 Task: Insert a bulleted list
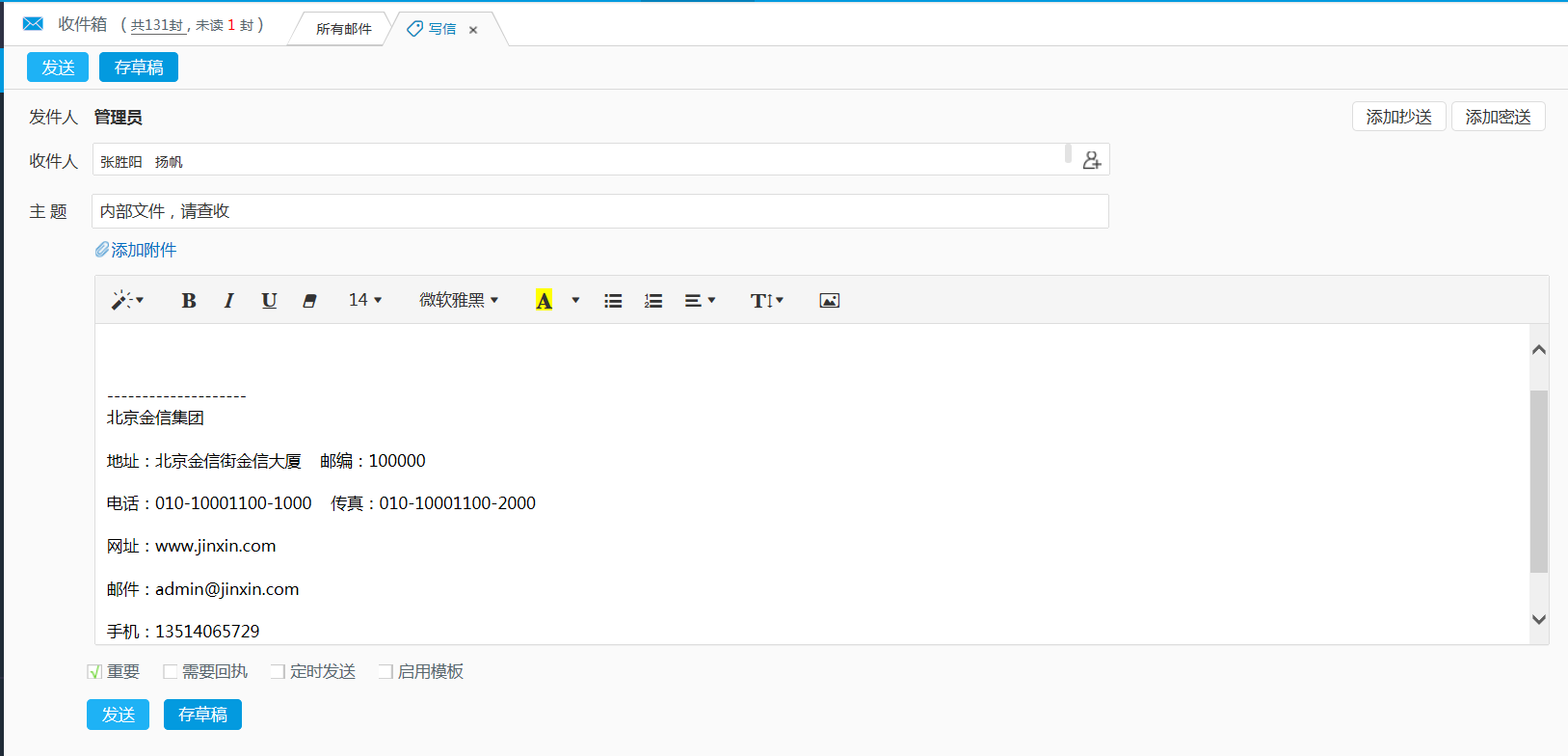613,301
